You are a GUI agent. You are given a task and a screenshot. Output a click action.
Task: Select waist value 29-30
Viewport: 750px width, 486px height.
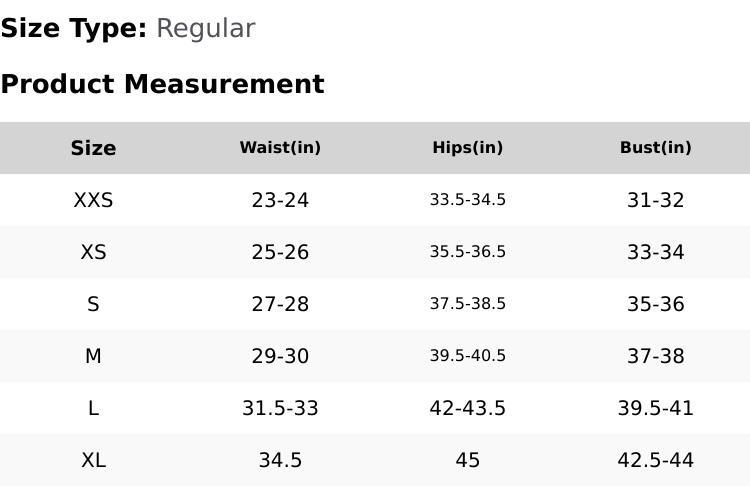[x=280, y=356]
